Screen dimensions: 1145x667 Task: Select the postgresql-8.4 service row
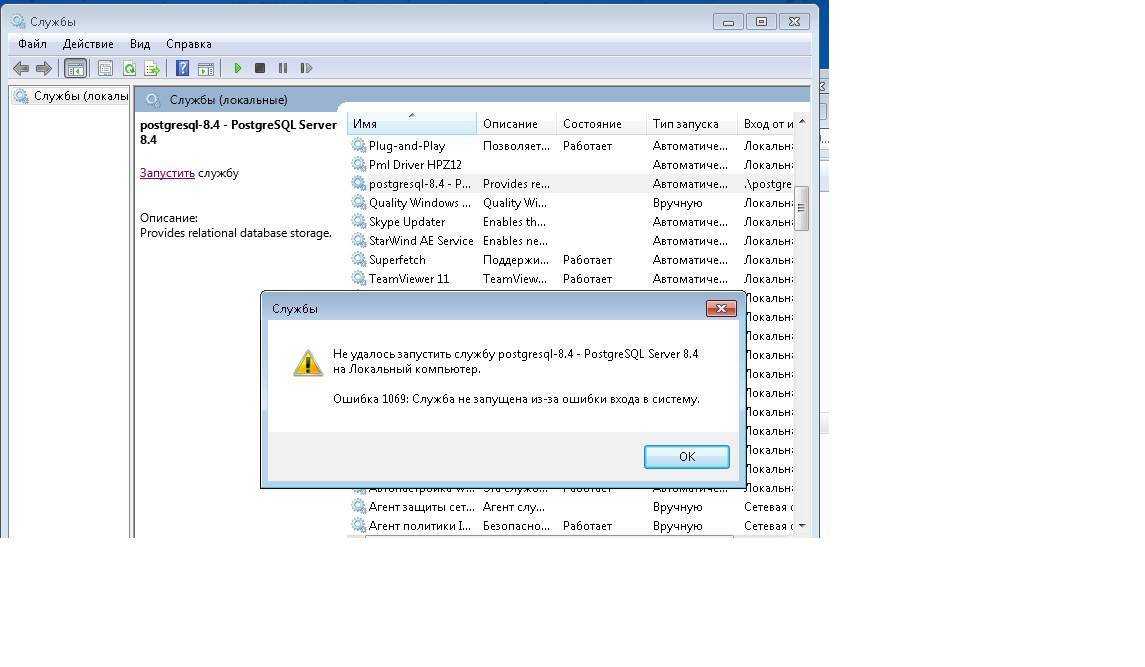click(572, 184)
